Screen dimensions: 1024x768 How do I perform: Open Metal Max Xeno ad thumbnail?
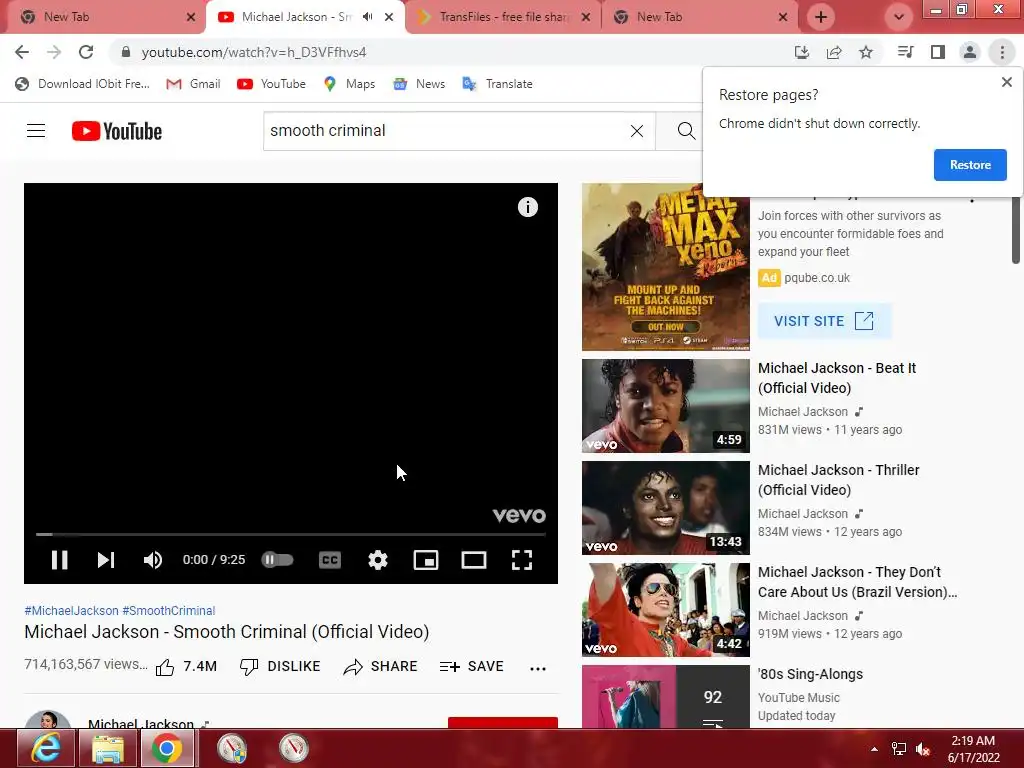(x=665, y=266)
